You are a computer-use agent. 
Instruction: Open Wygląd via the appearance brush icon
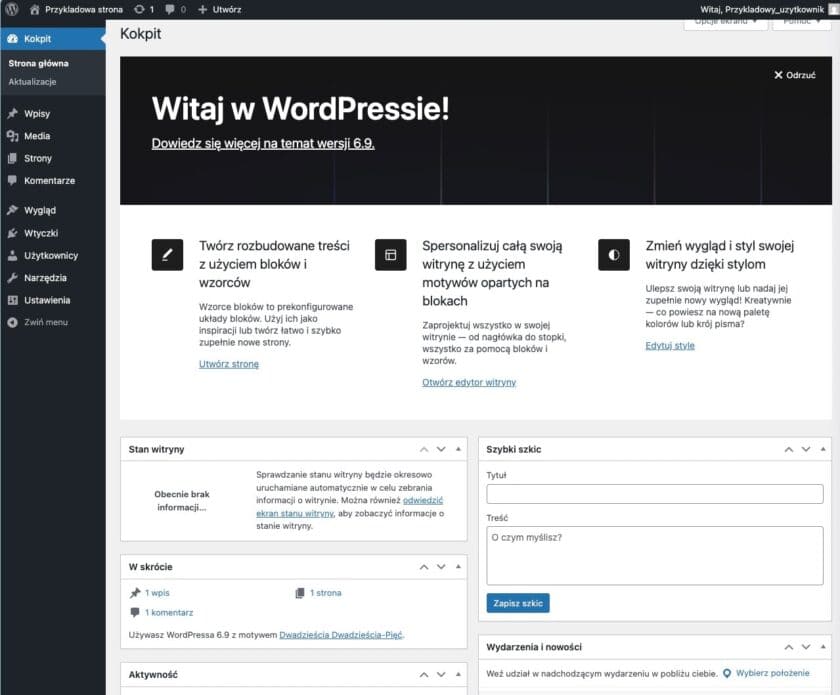(x=14, y=210)
